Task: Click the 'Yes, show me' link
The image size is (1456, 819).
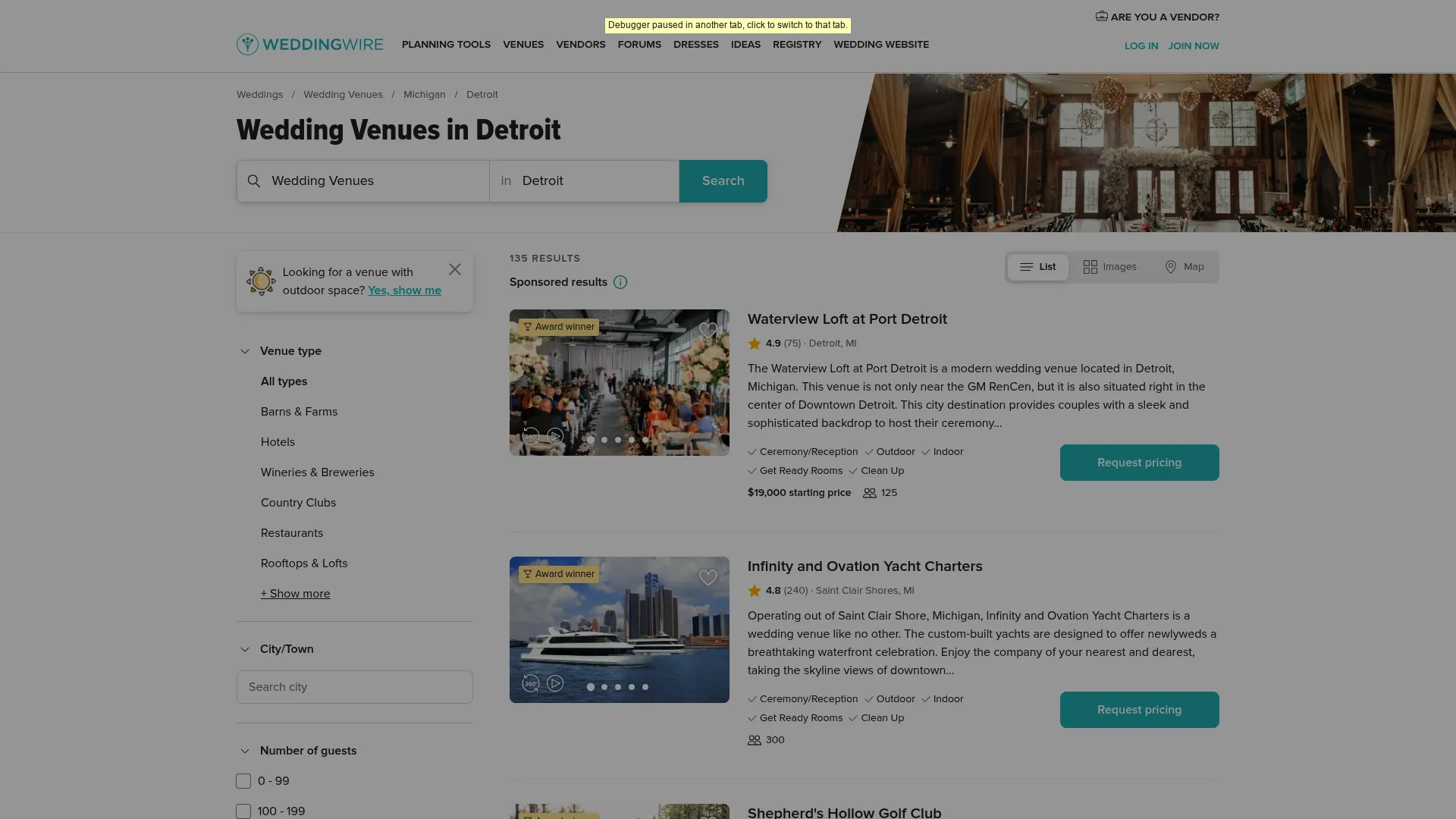Action: coord(404,290)
